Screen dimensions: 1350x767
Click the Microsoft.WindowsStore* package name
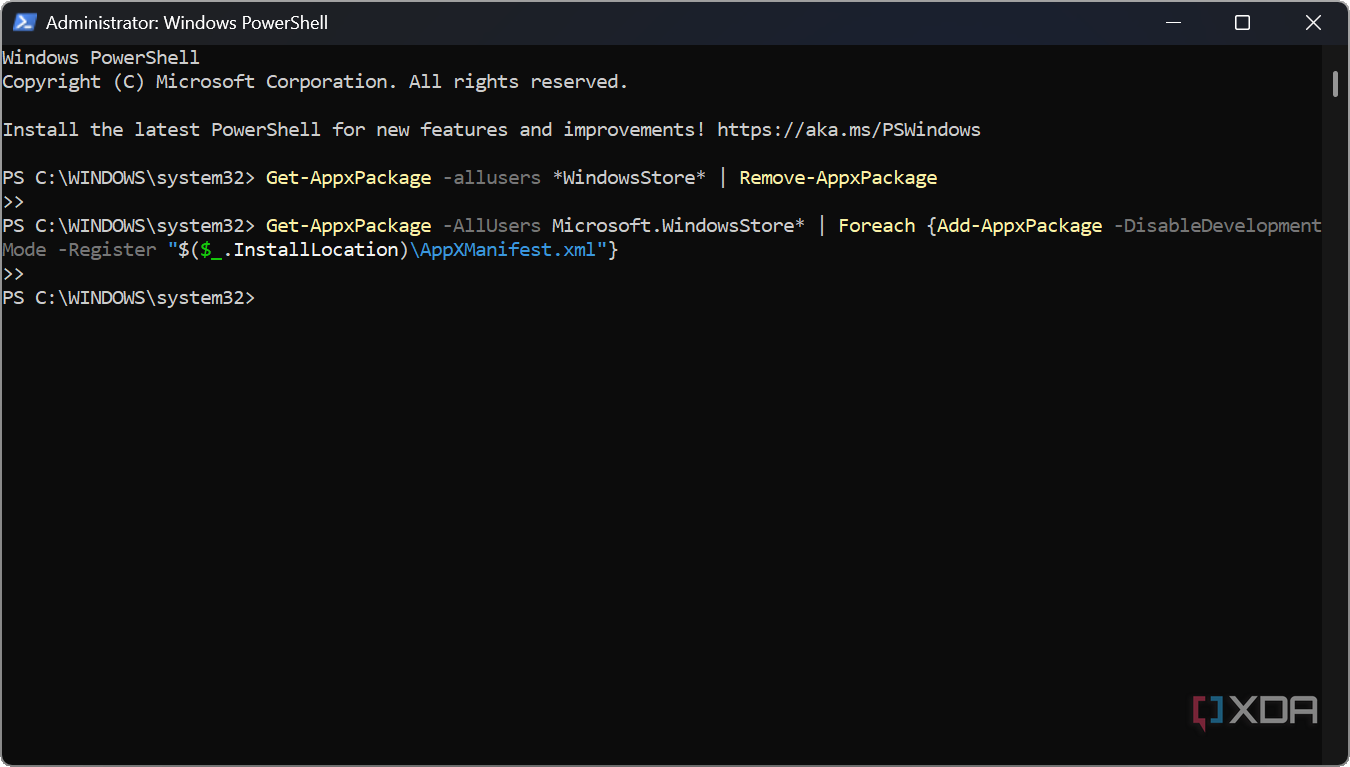tap(678, 226)
